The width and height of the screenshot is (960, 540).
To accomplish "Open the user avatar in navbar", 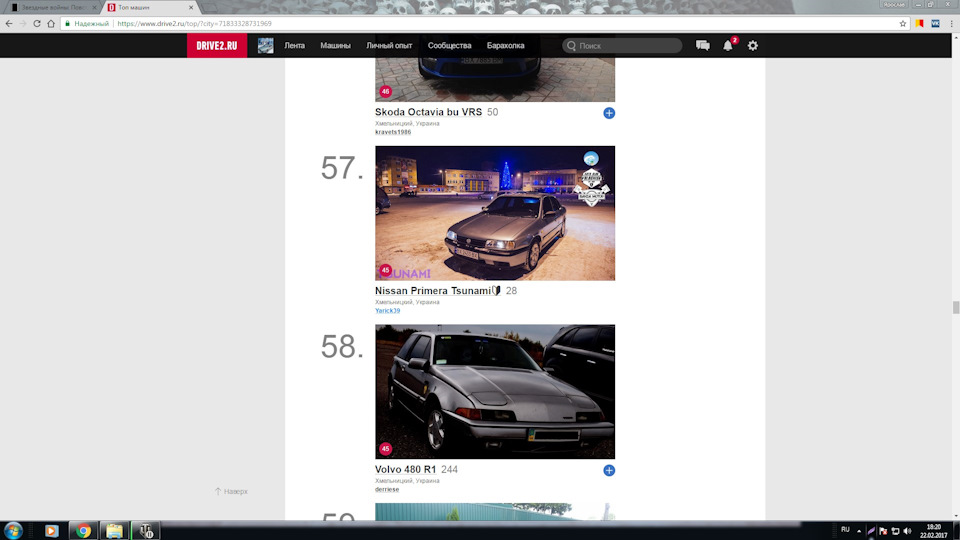I will pos(266,45).
